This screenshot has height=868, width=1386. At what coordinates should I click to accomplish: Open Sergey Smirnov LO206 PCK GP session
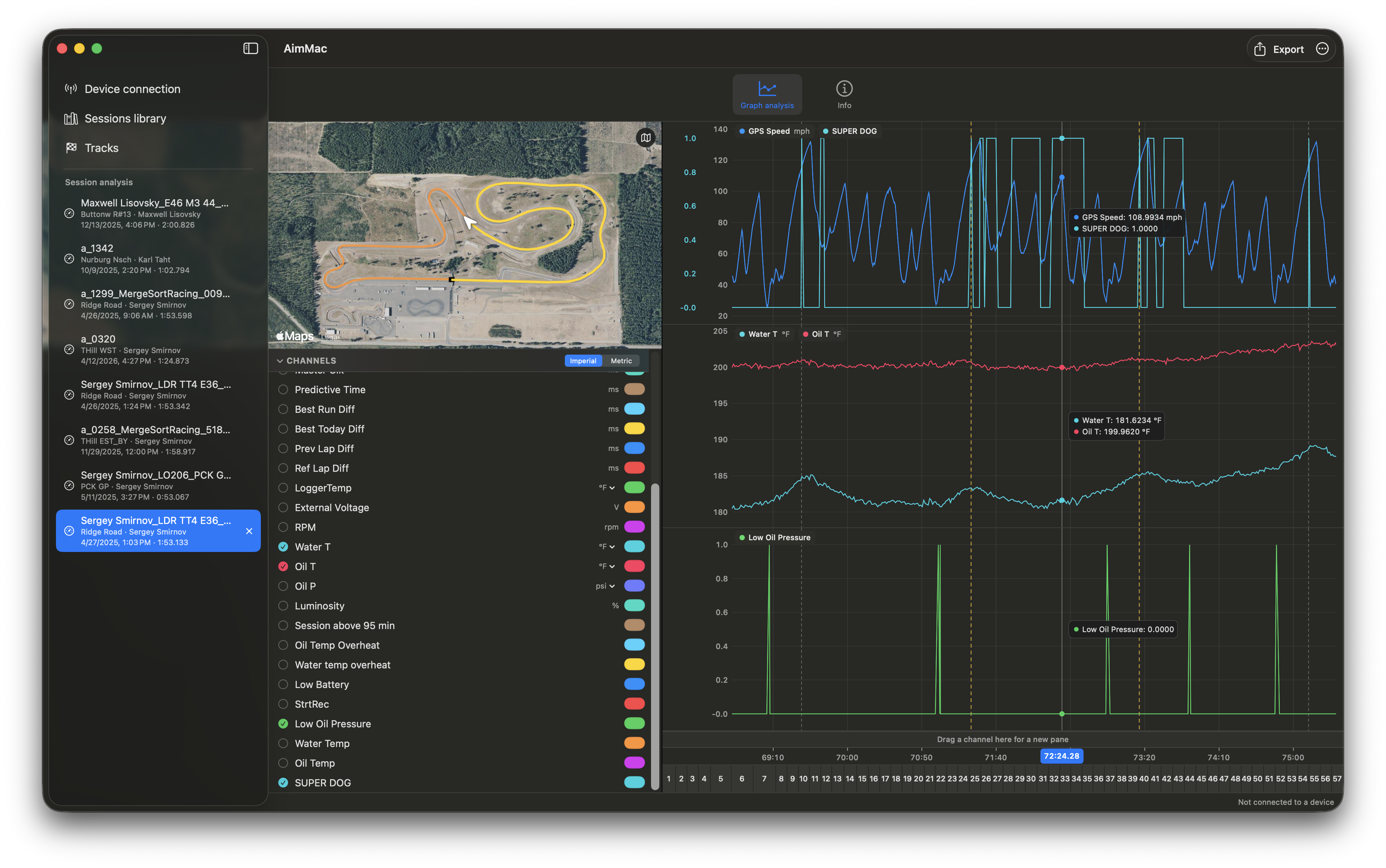click(x=158, y=486)
